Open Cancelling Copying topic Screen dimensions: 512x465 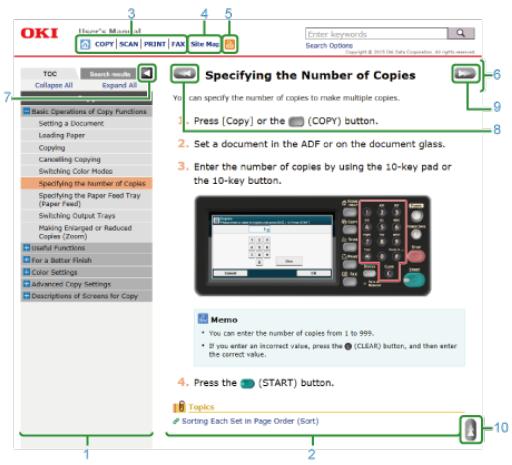[69, 159]
